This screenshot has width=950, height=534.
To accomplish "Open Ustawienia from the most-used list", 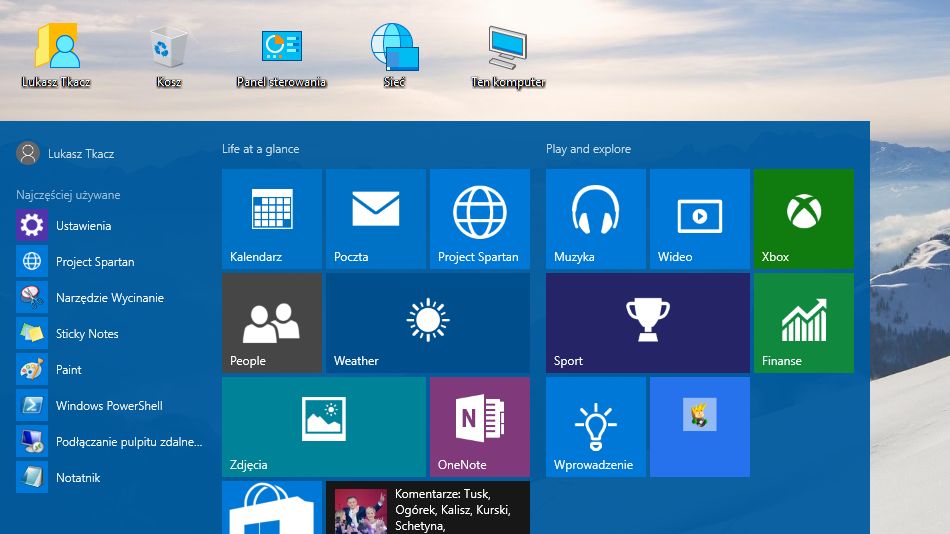I will [x=110, y=225].
